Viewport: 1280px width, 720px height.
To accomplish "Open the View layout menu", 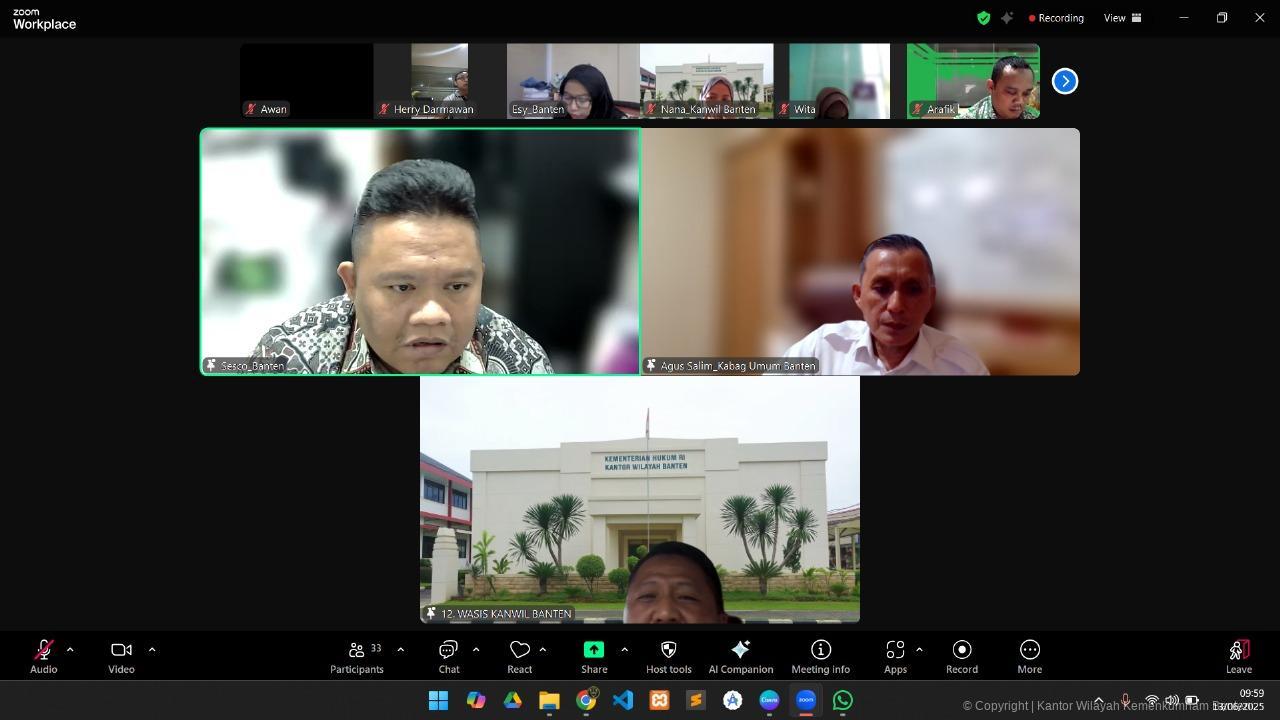I will click(1122, 18).
